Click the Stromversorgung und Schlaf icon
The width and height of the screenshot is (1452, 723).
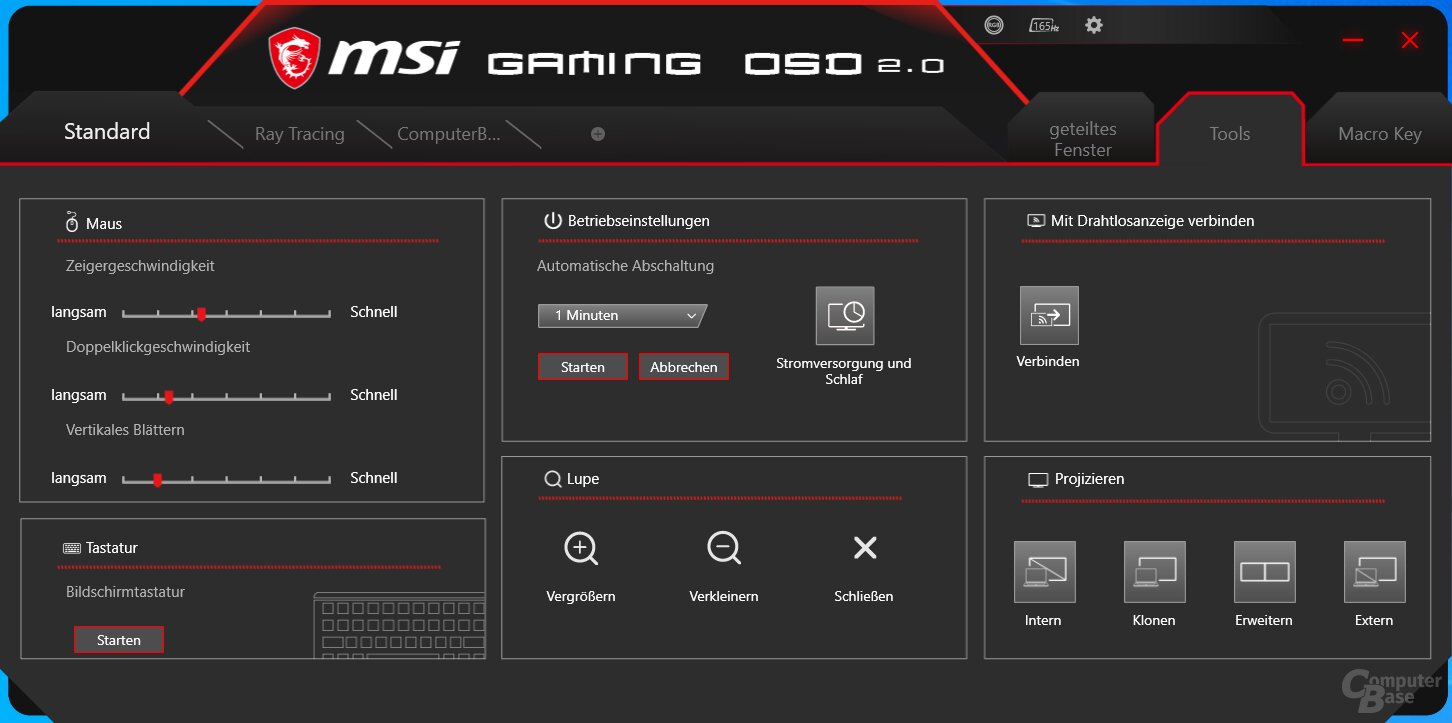coord(845,317)
